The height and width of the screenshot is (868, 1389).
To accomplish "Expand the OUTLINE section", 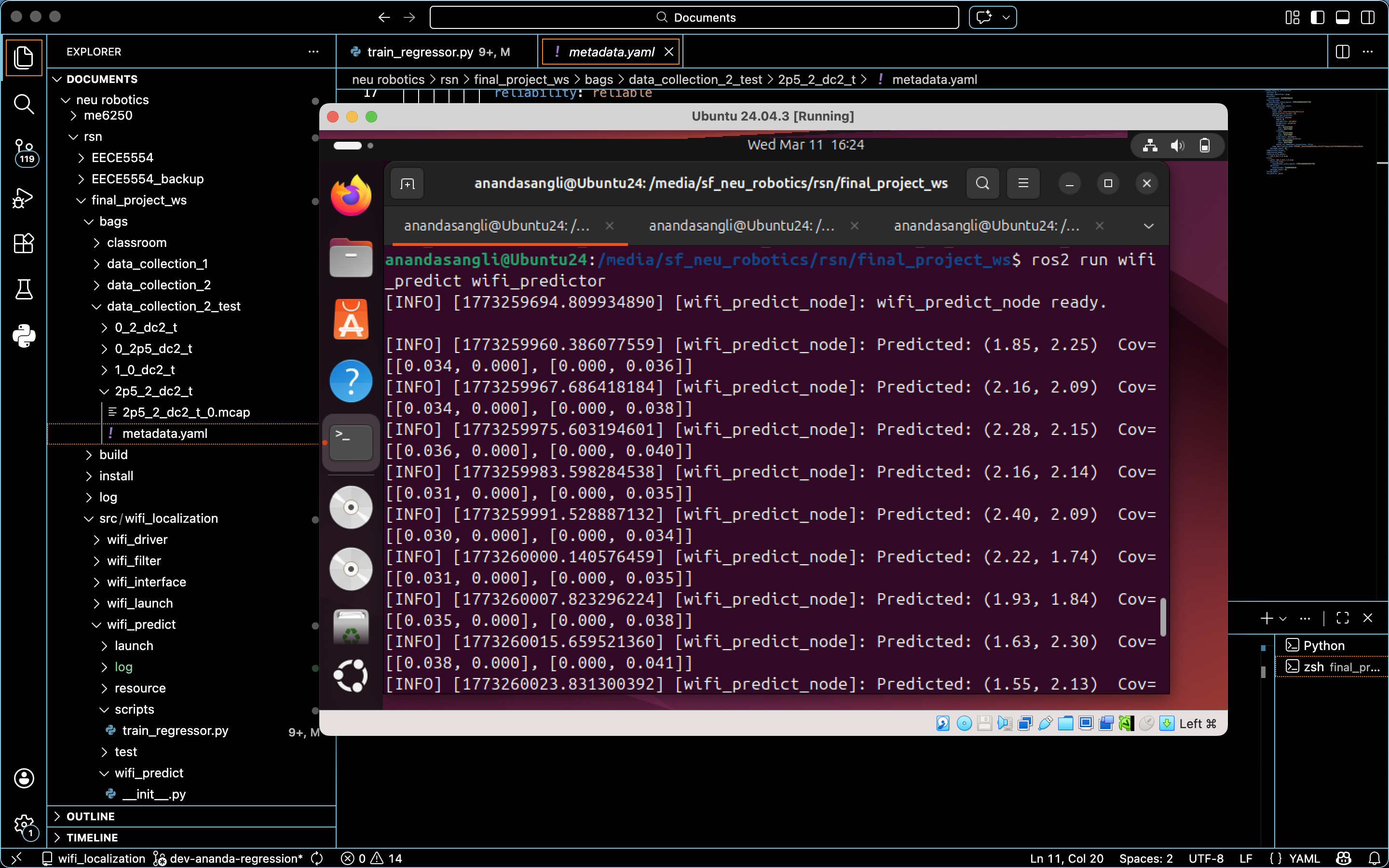I will [91, 816].
